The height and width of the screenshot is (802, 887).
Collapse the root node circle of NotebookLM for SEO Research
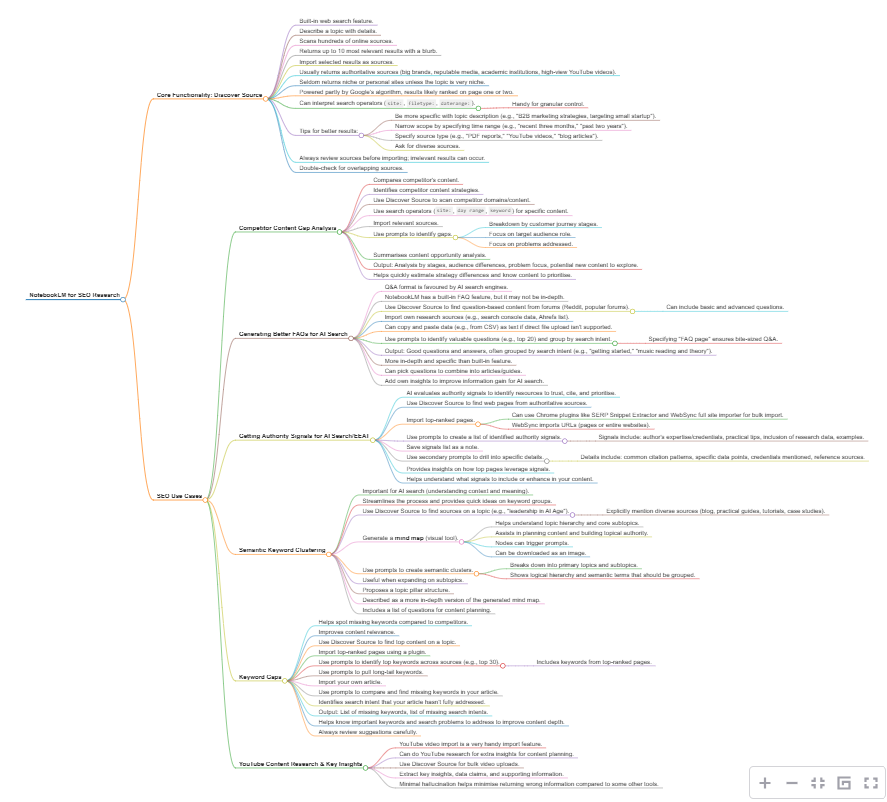click(x=123, y=299)
